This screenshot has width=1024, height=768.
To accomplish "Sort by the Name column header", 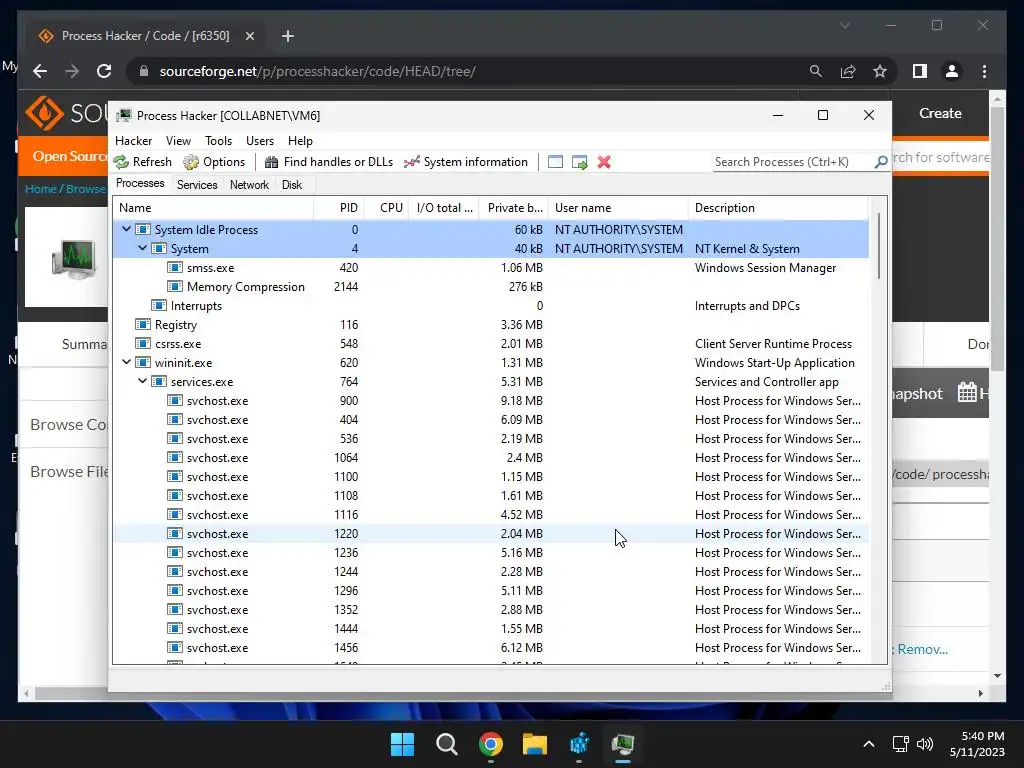I will pos(213,208).
